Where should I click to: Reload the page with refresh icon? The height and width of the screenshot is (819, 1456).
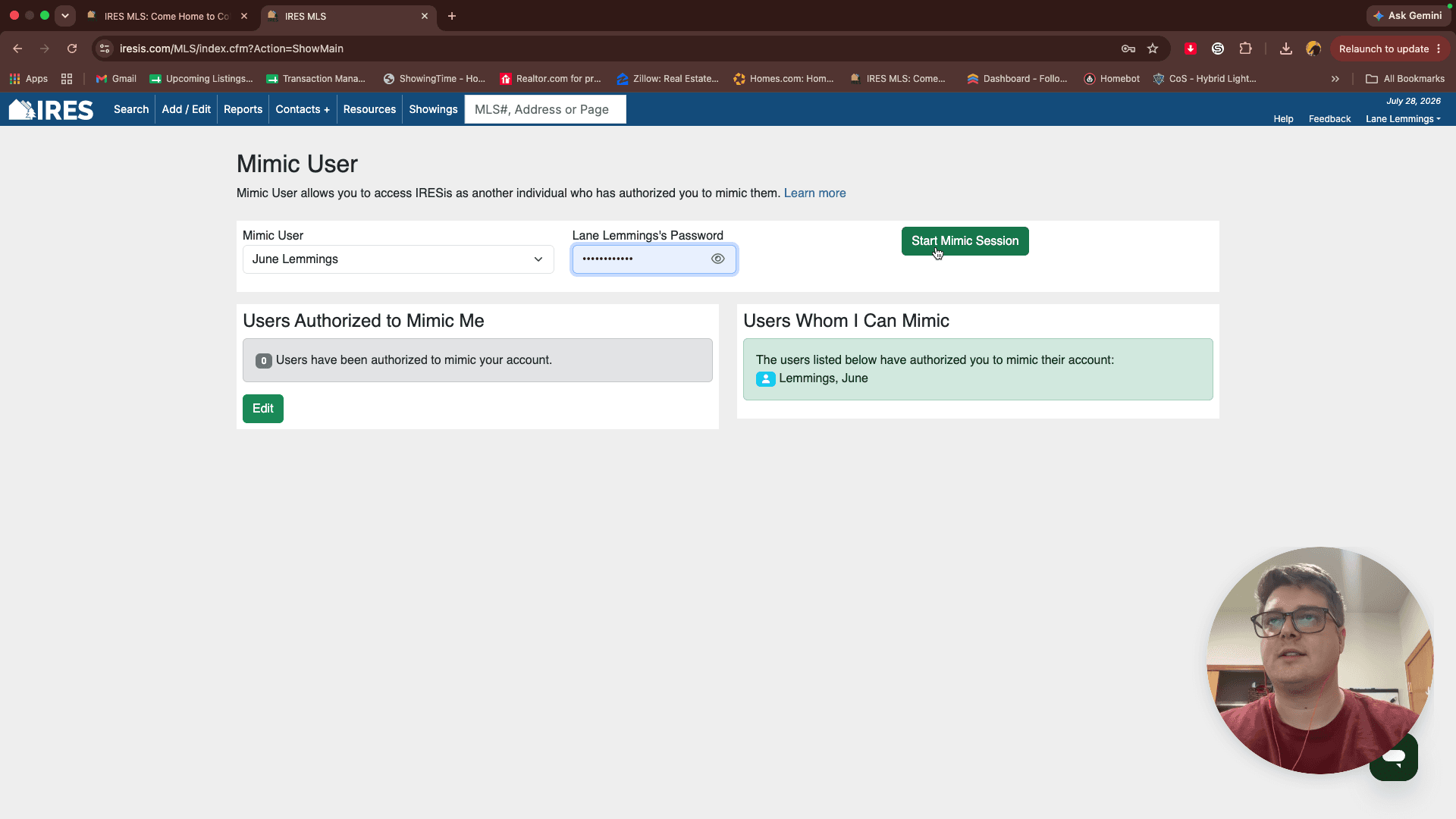(x=72, y=49)
